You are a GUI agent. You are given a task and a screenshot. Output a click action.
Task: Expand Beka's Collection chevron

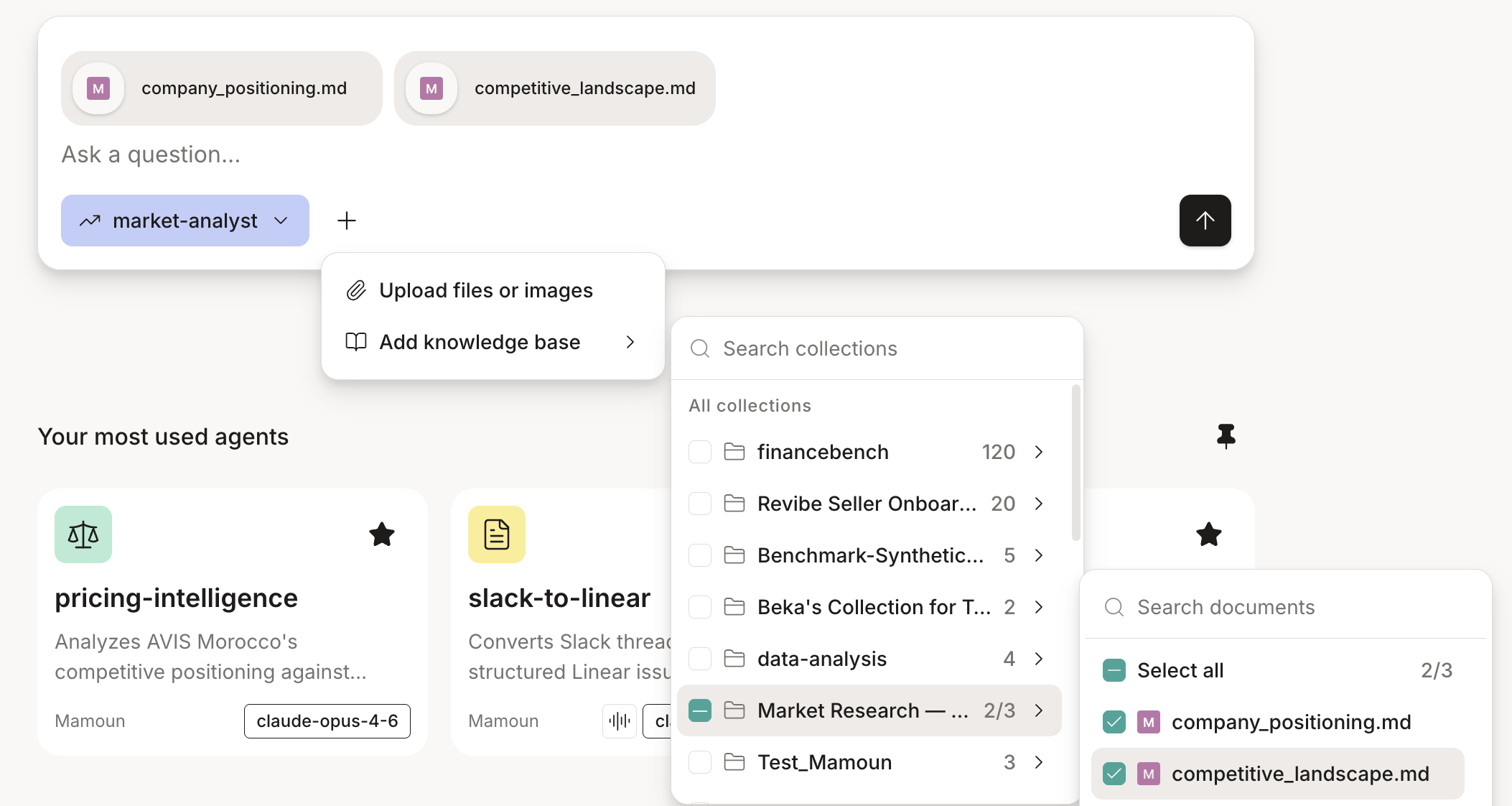(1039, 607)
